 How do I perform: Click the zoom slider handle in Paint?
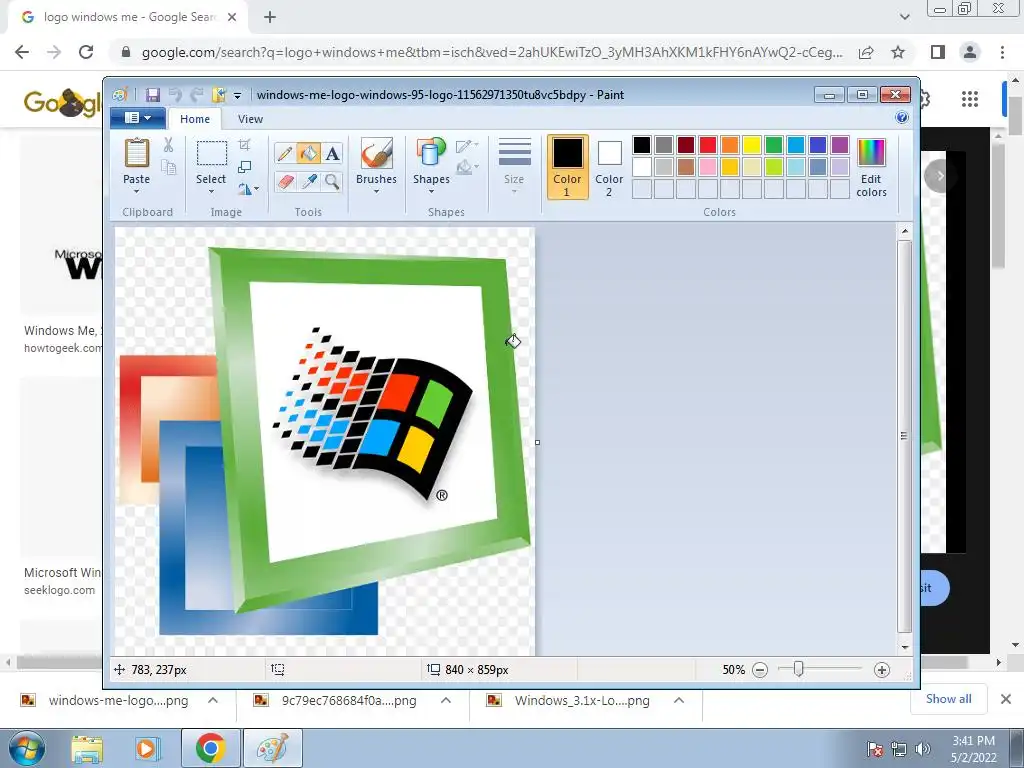pos(798,669)
